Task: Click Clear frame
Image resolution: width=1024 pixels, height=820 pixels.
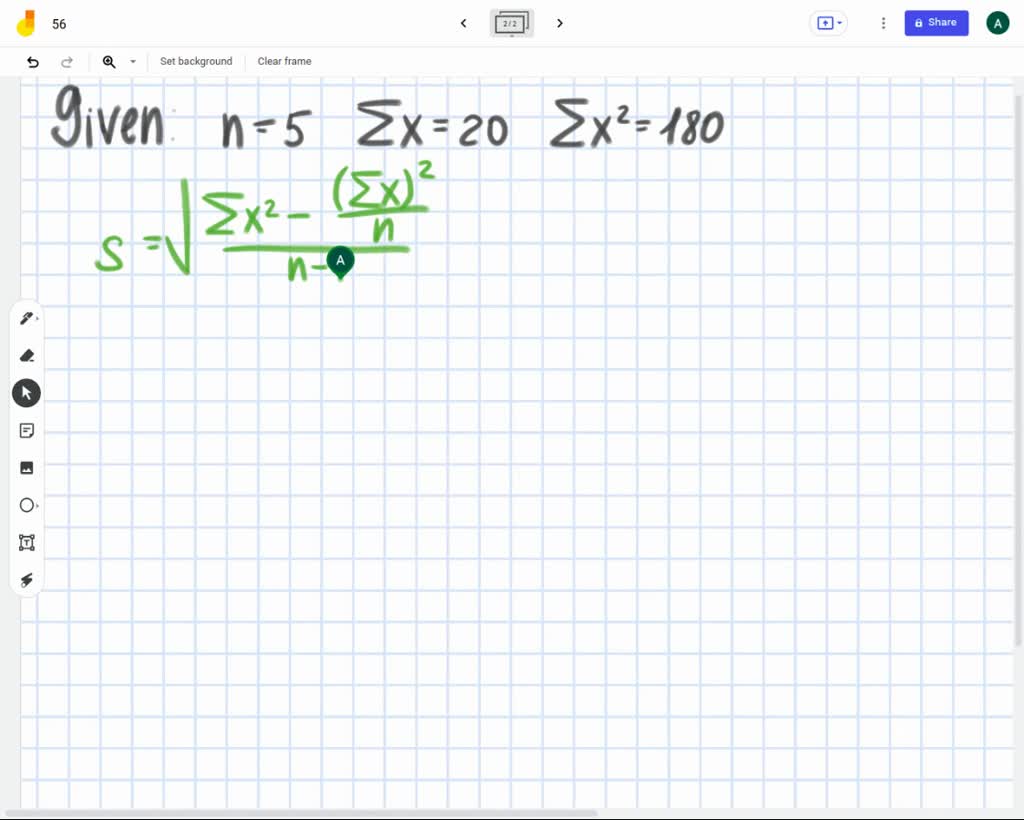Action: [284, 61]
